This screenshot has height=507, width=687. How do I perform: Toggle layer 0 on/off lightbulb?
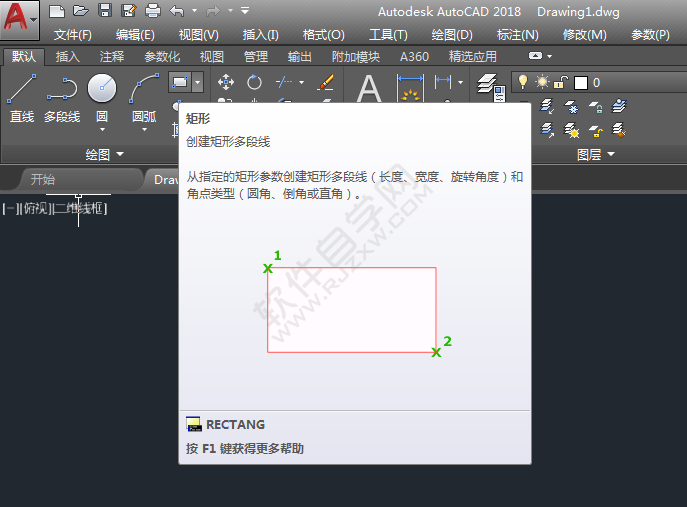522,82
